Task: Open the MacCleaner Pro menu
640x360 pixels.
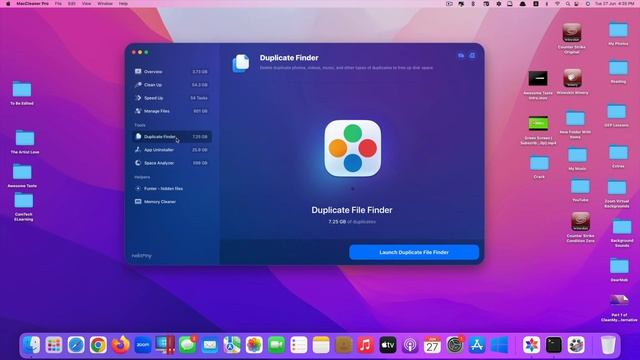Action: 32,4
